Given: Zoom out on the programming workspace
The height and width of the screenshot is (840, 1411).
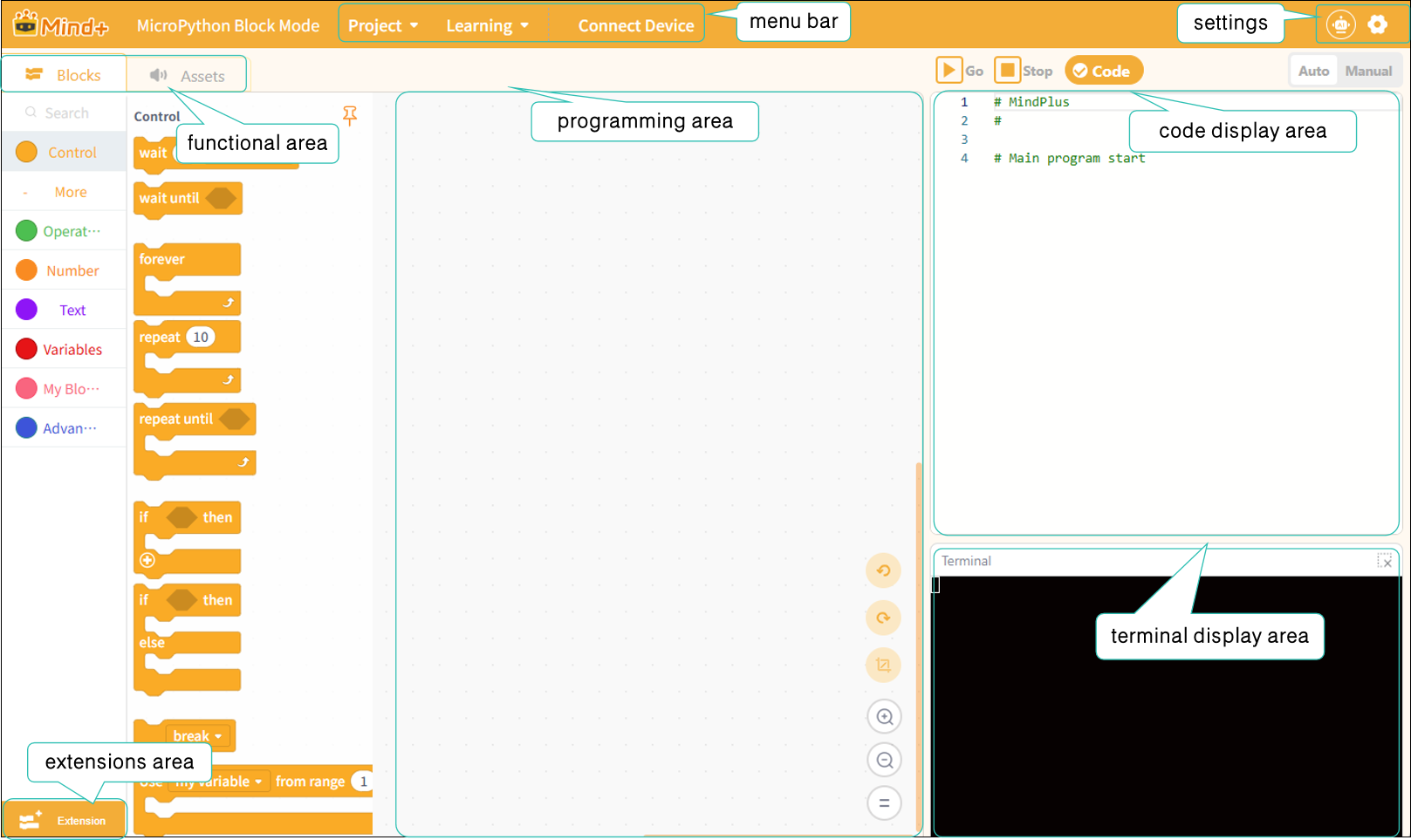Looking at the screenshot, I should click(884, 760).
